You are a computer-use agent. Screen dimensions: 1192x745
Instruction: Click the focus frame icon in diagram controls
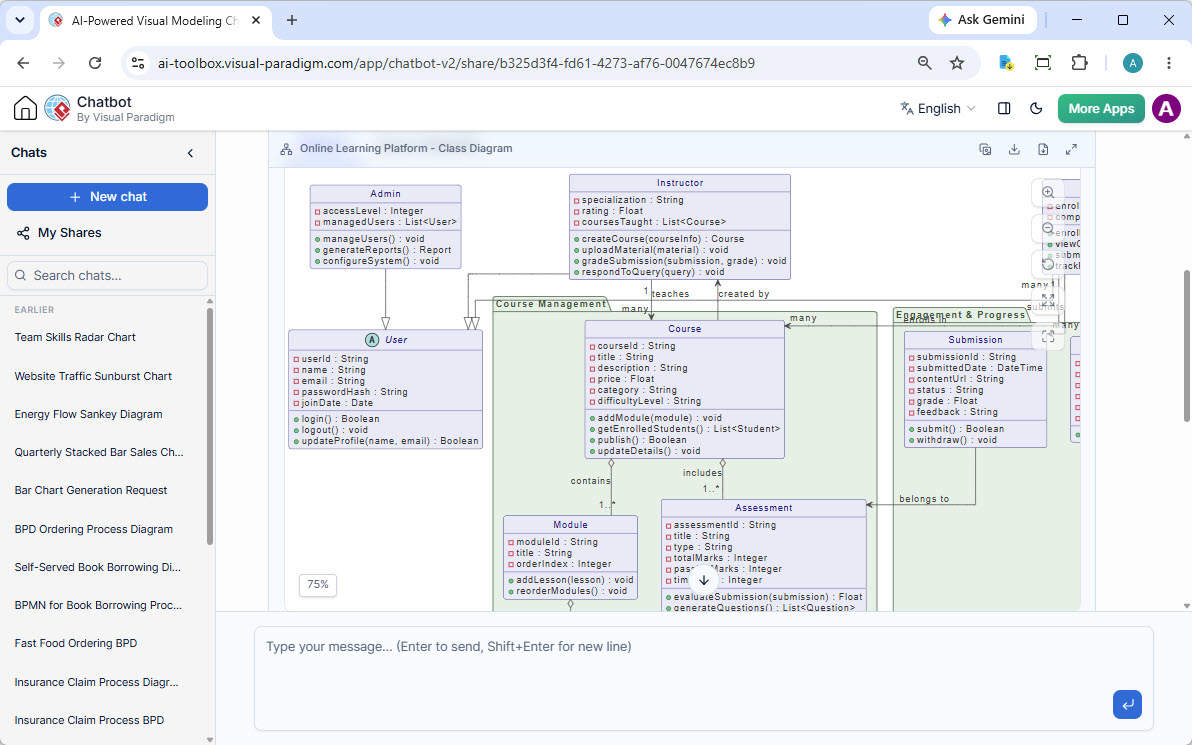point(1048,335)
